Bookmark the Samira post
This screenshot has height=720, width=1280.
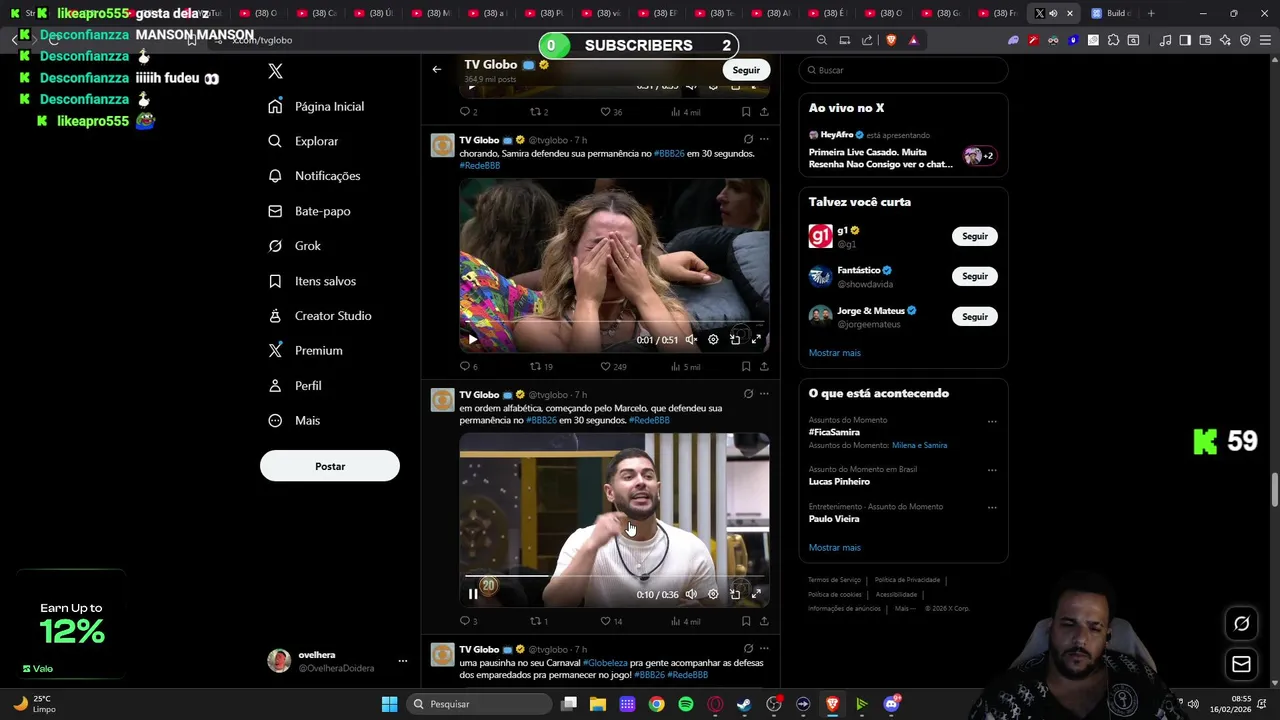746,367
